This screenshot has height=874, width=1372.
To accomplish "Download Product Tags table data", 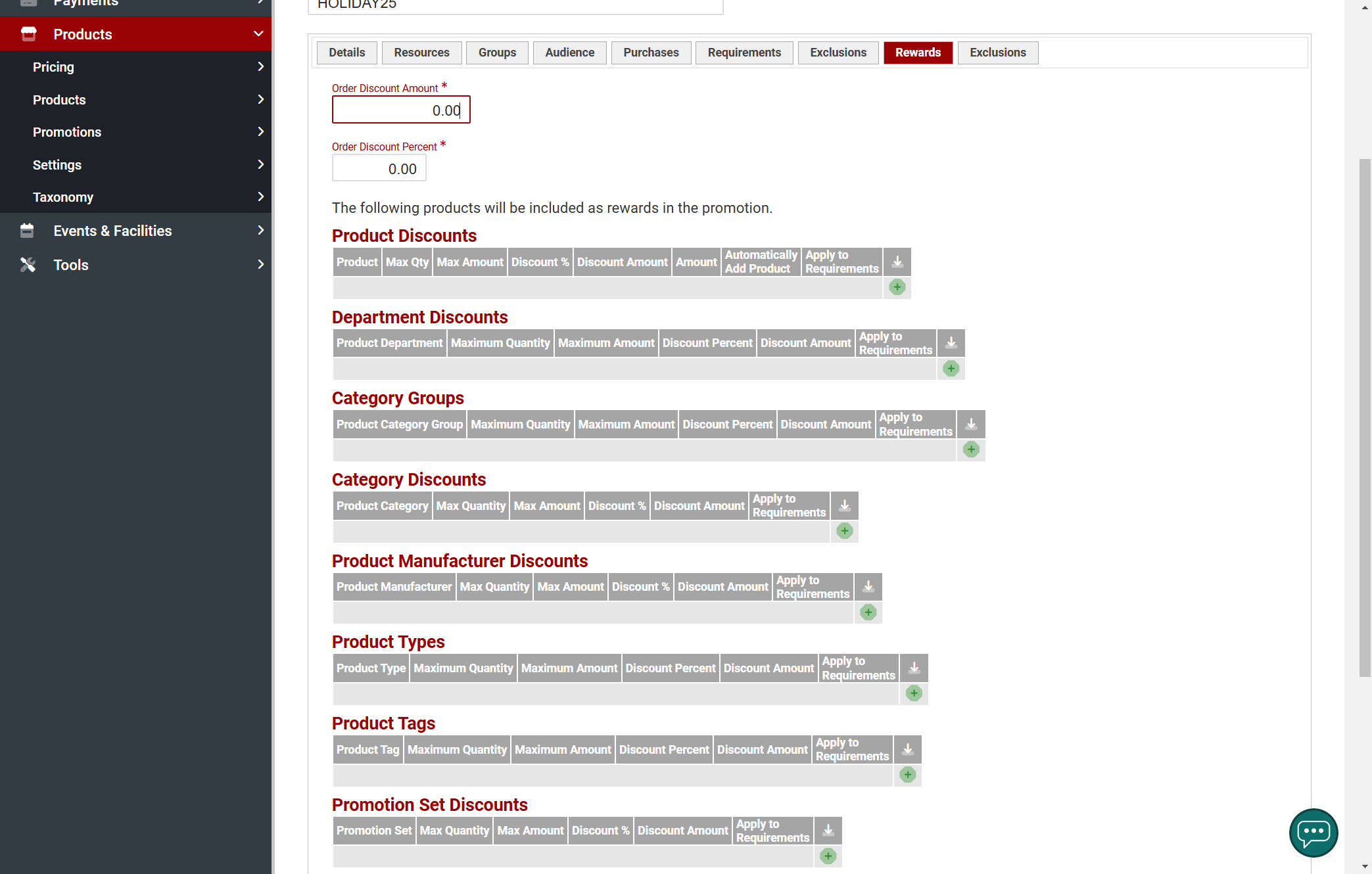I will [908, 750].
